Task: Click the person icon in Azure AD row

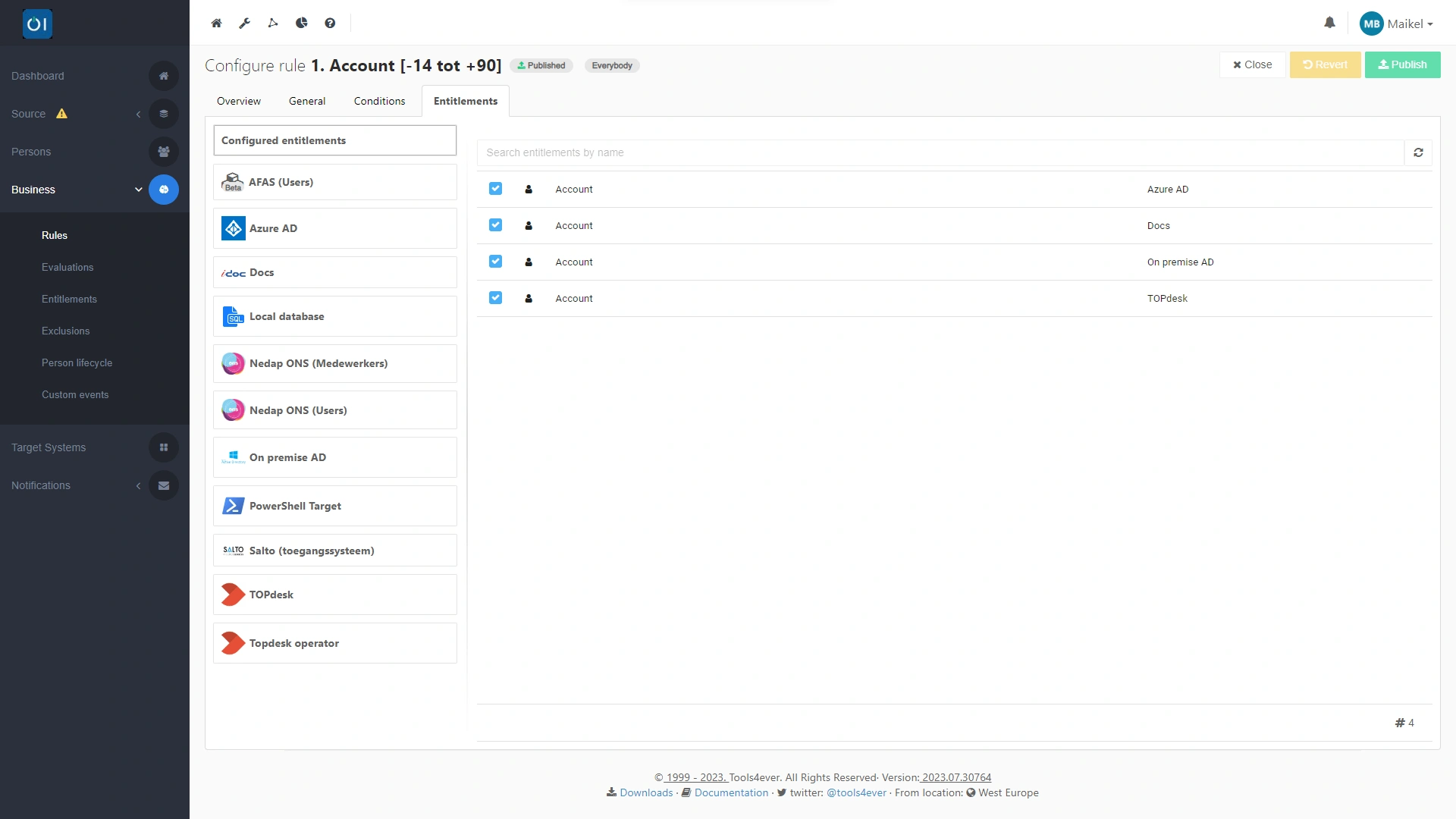Action: 529,189
